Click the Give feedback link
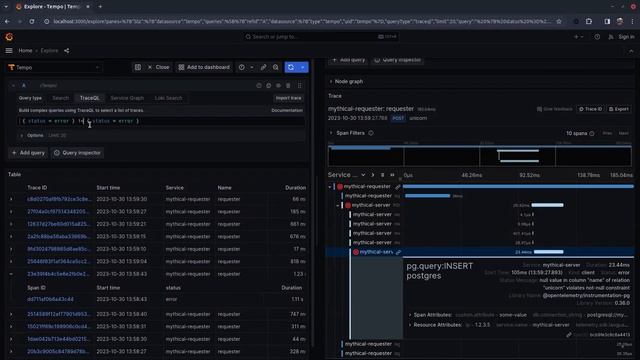The height and width of the screenshot is (360, 640). (554, 109)
